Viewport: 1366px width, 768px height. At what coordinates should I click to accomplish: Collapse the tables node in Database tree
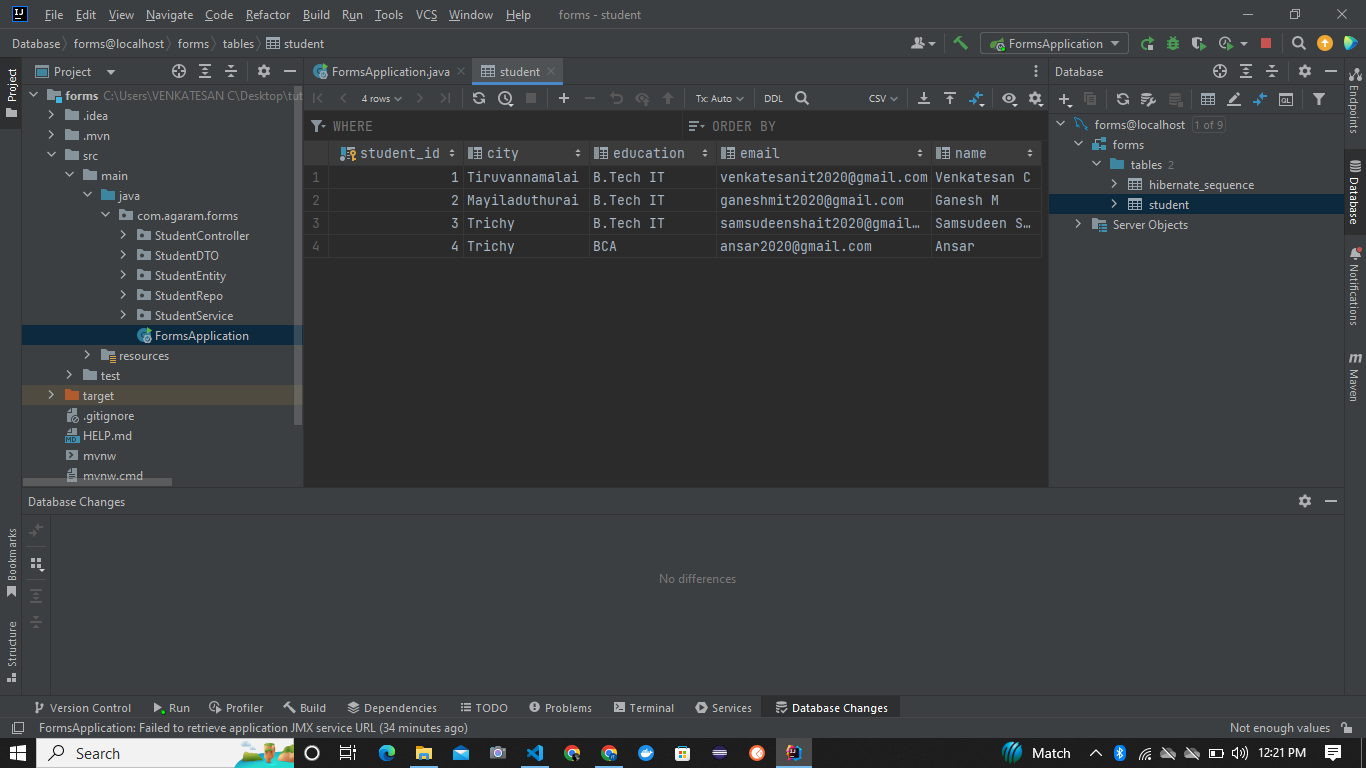click(1096, 164)
